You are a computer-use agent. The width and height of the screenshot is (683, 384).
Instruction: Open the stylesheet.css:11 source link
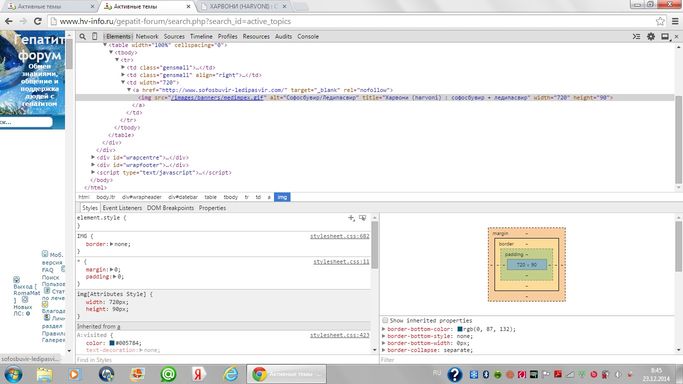[341, 262]
